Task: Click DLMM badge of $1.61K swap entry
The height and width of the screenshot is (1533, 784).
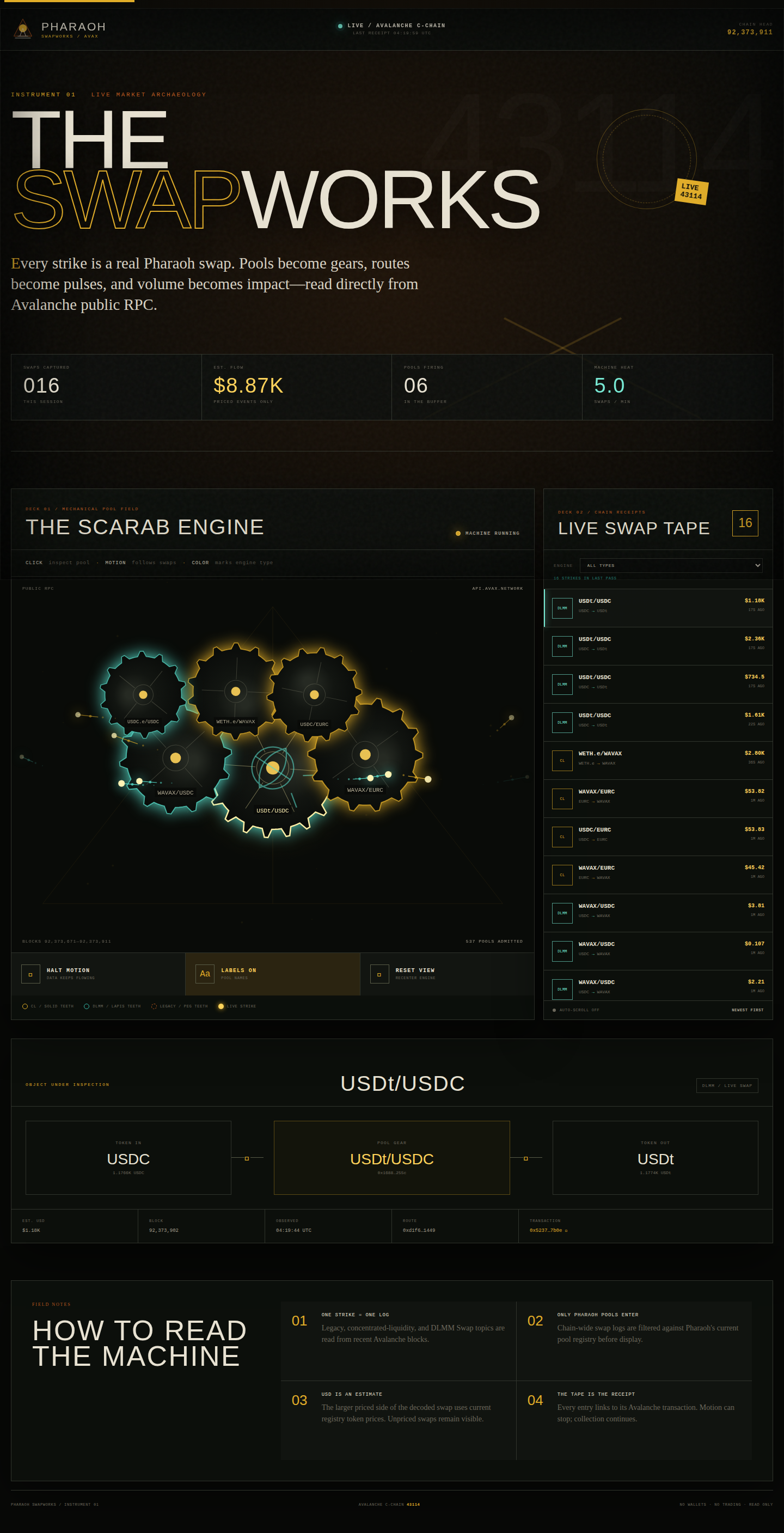Action: [562, 723]
